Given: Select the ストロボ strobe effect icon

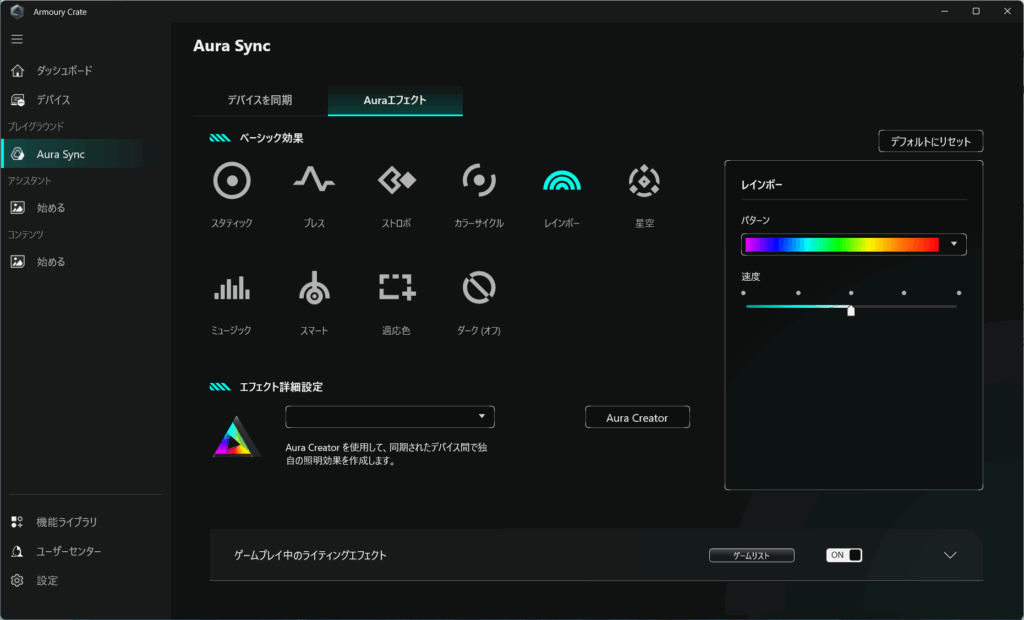Looking at the screenshot, I should [396, 180].
